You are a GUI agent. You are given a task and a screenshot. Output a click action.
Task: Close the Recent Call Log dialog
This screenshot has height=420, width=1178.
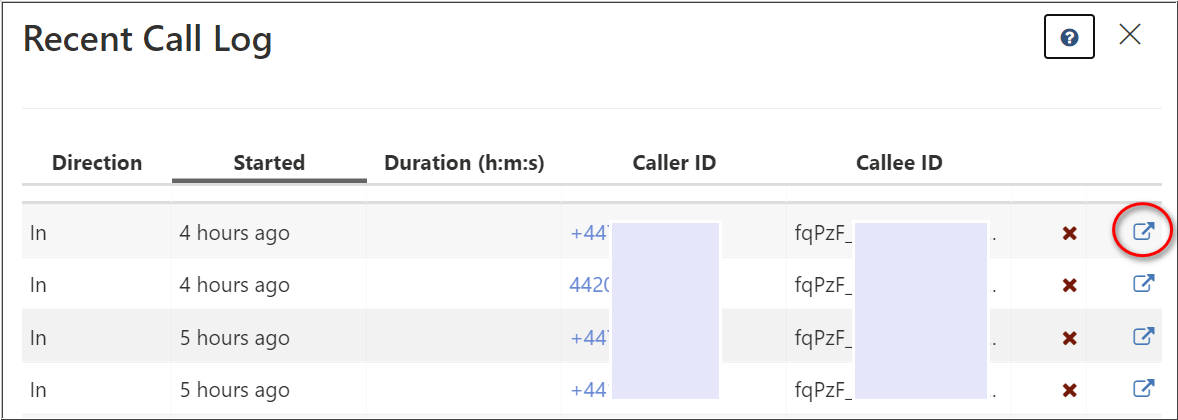coord(1130,34)
